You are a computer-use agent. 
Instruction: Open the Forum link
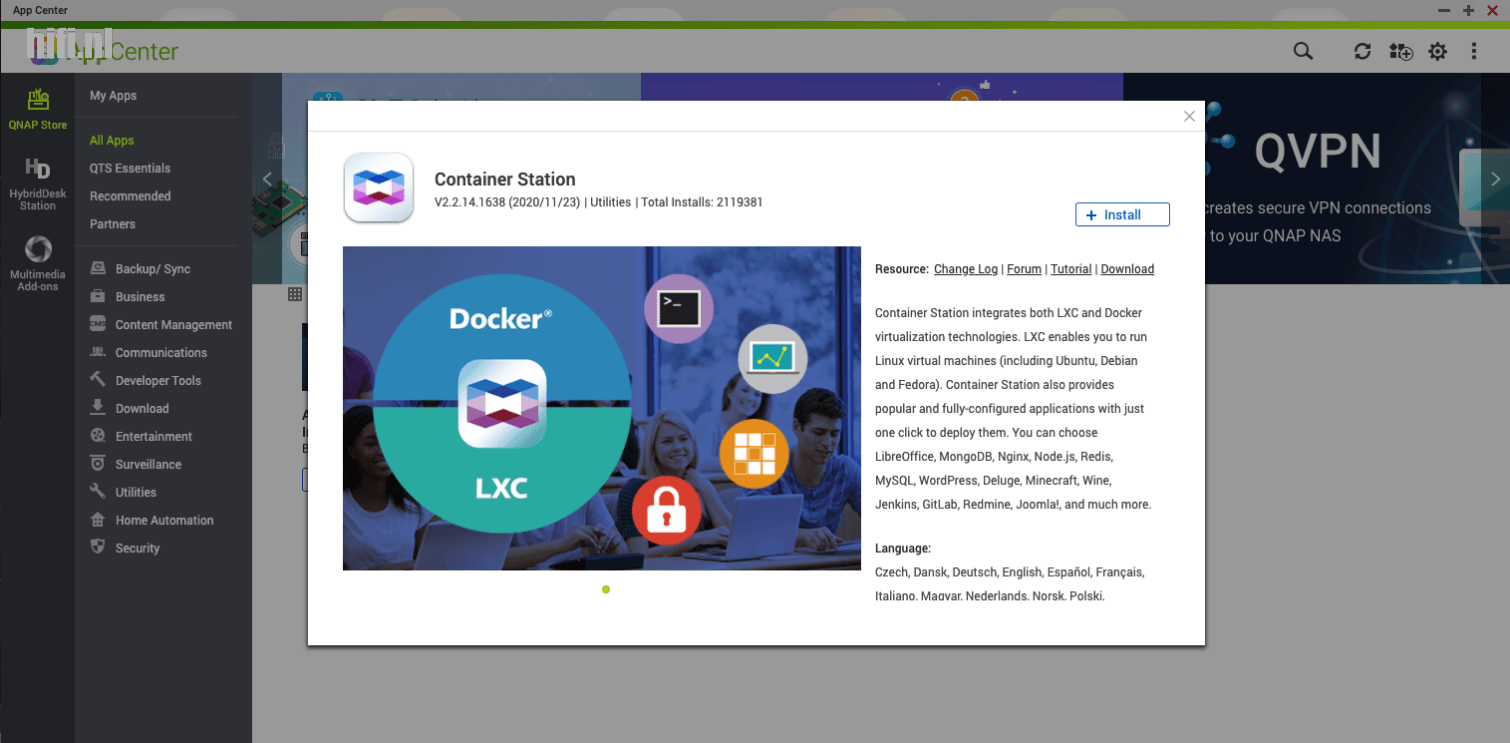1024,269
